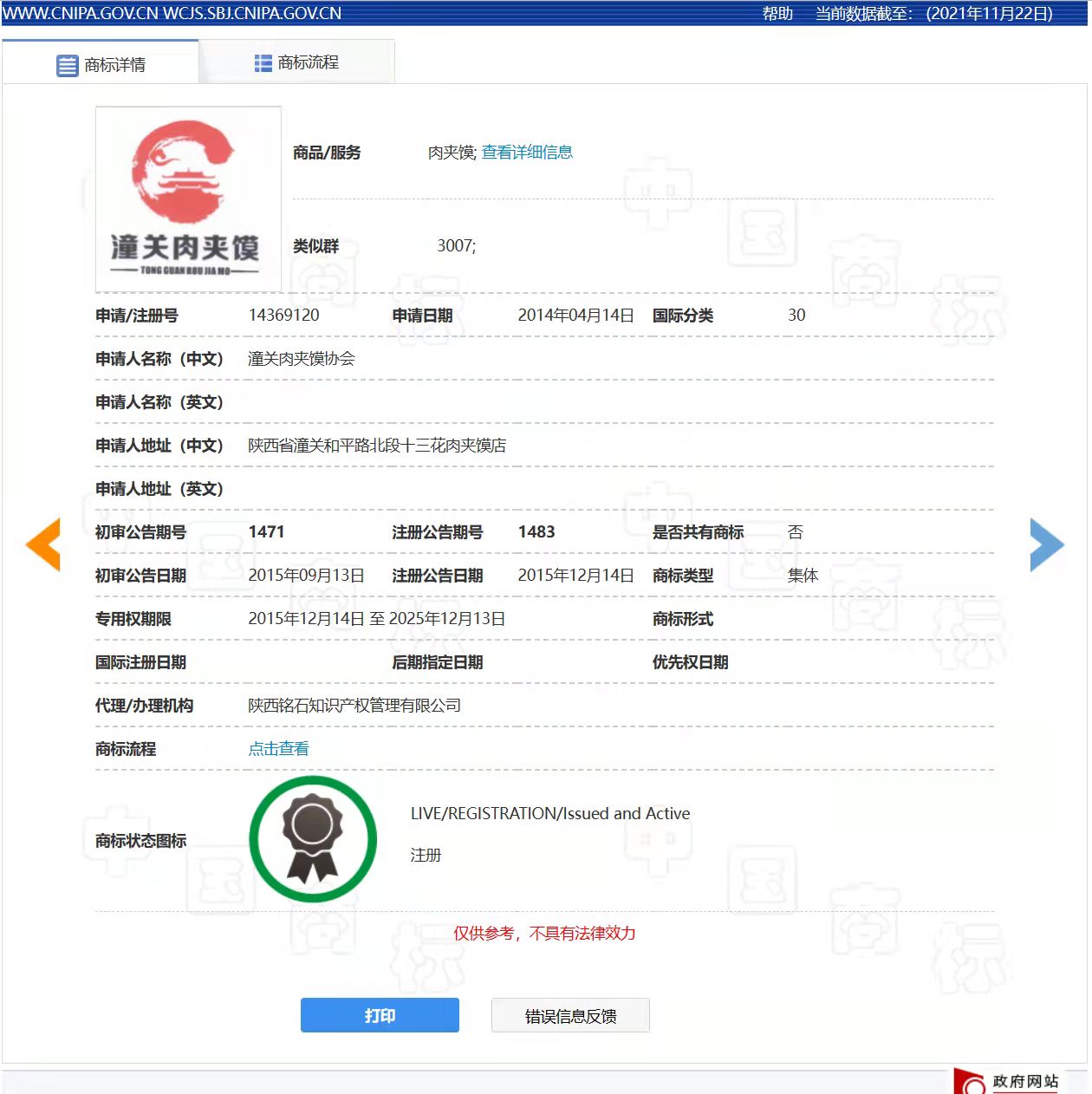Click registration announcement date 2015年12月14日
The image size is (1092, 1094).
click(576, 576)
